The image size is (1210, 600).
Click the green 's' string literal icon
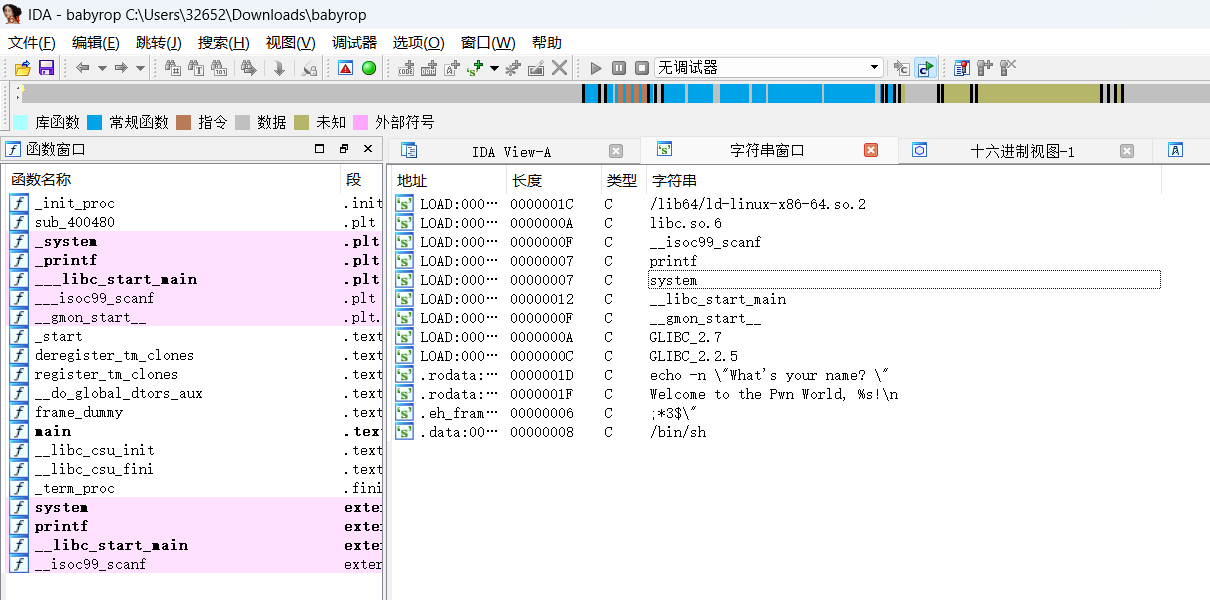pyautogui.click(x=475, y=68)
